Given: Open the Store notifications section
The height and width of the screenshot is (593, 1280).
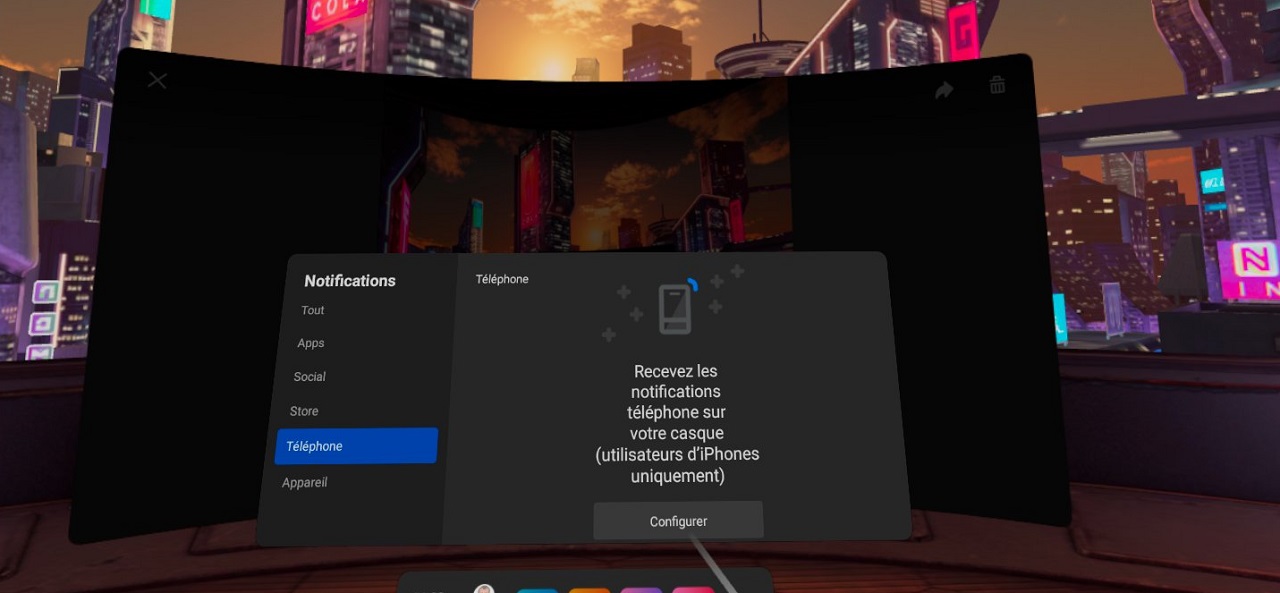Looking at the screenshot, I should 303,411.
